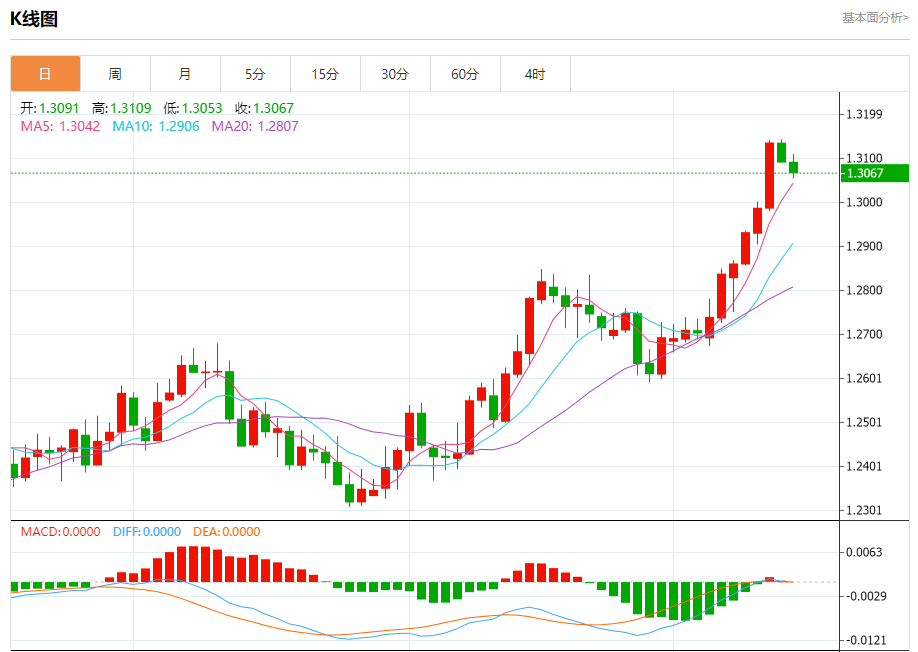This screenshot has width=918, height=652.
Task: Click the 开:1.3091 open value
Action: click(x=50, y=108)
